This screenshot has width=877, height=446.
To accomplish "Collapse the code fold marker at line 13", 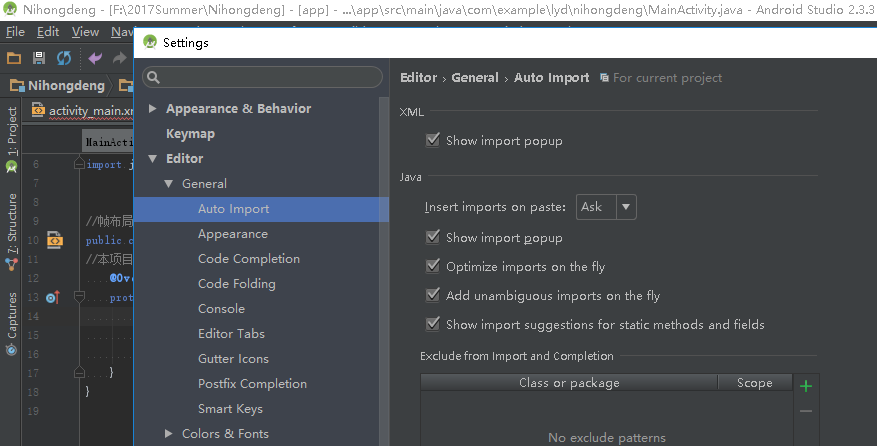I will (x=79, y=297).
